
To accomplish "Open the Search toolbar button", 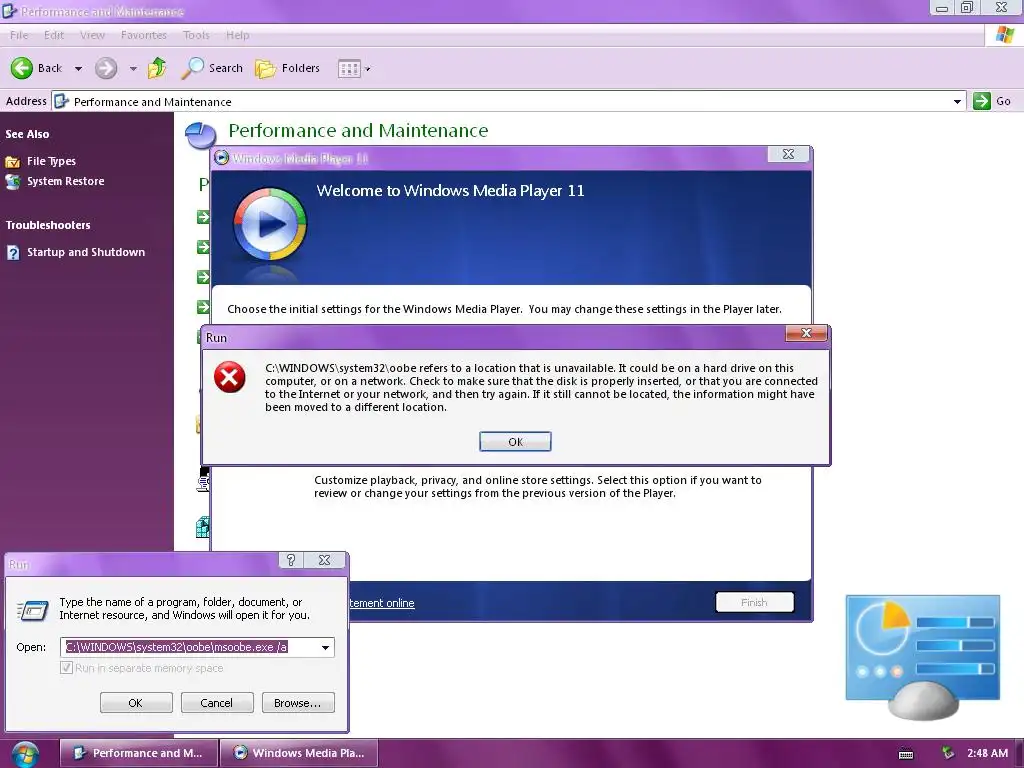I will [x=212, y=68].
